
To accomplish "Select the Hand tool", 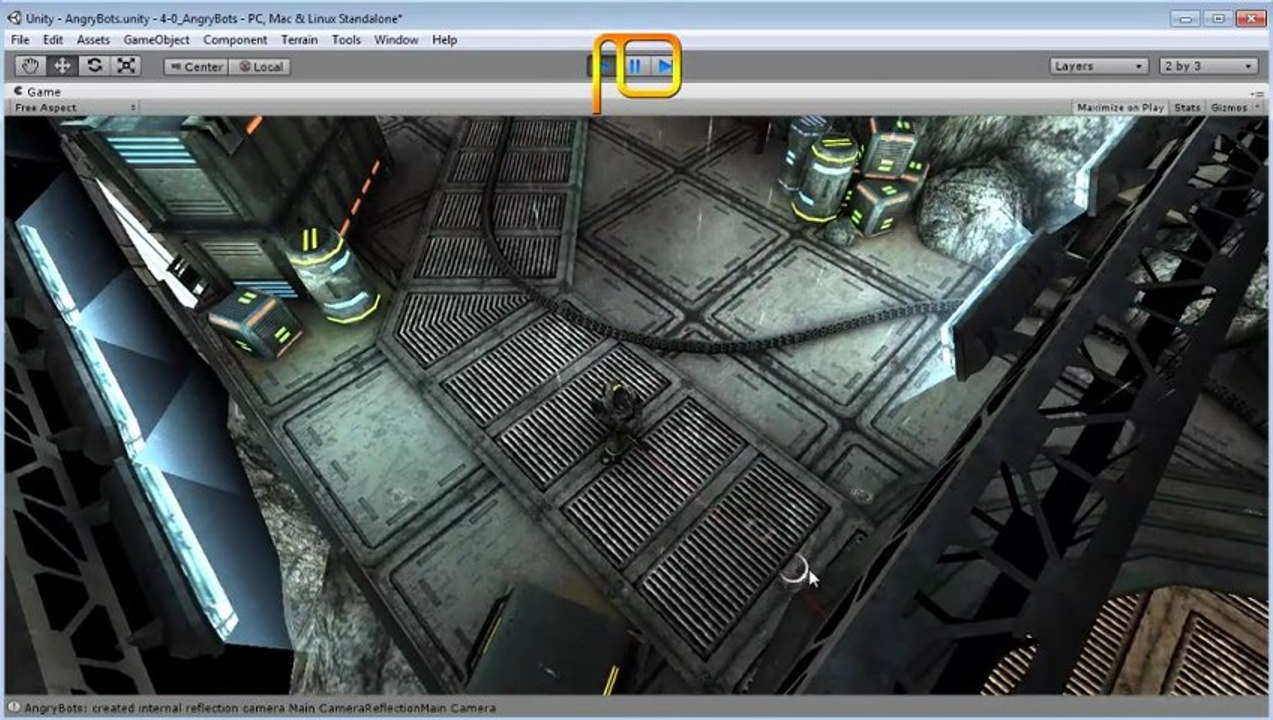I will 30,66.
